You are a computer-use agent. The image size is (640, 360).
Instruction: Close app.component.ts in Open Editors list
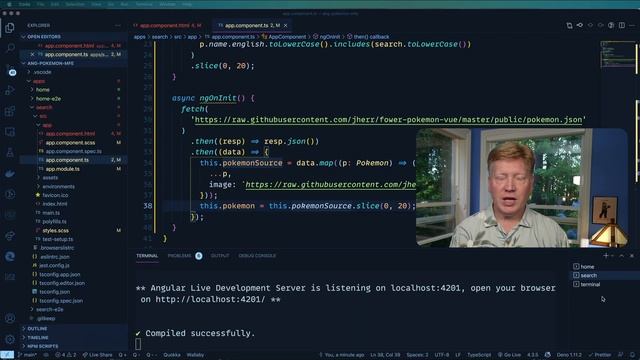(32, 54)
